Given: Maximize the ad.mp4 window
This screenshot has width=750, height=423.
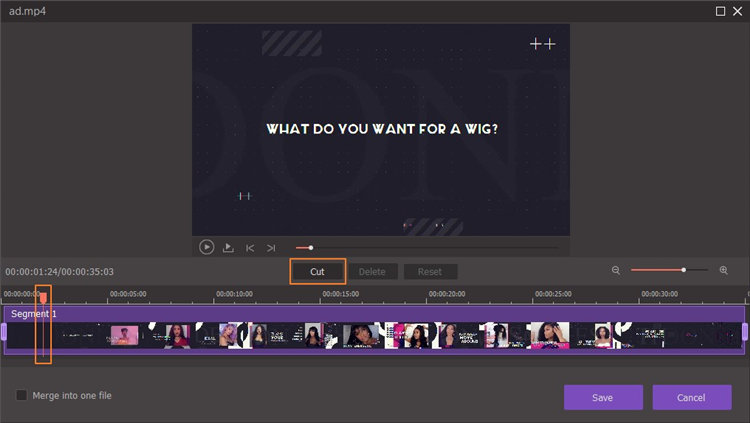Looking at the screenshot, I should pos(720,10).
